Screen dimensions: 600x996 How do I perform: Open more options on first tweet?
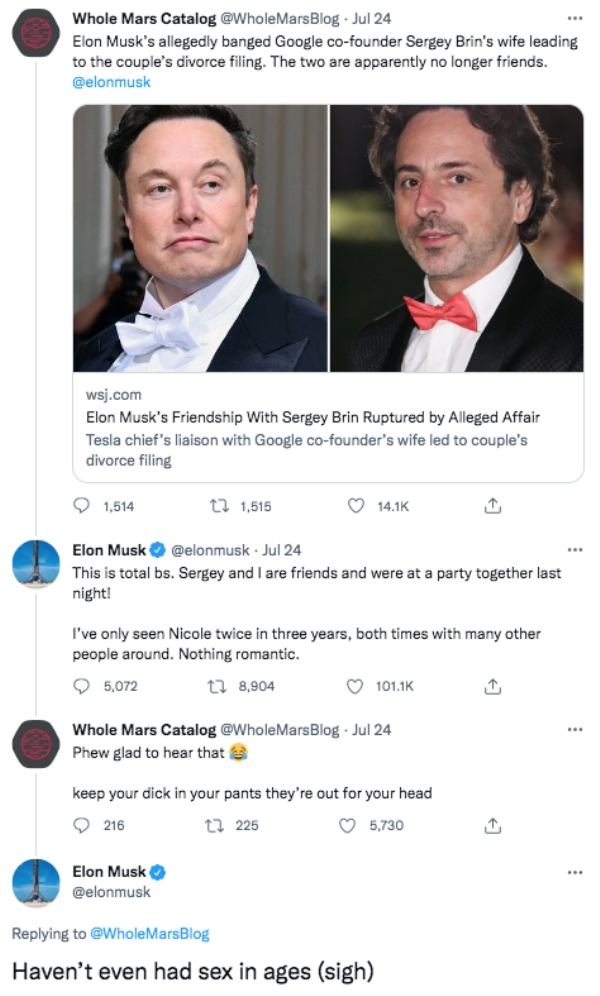point(573,19)
